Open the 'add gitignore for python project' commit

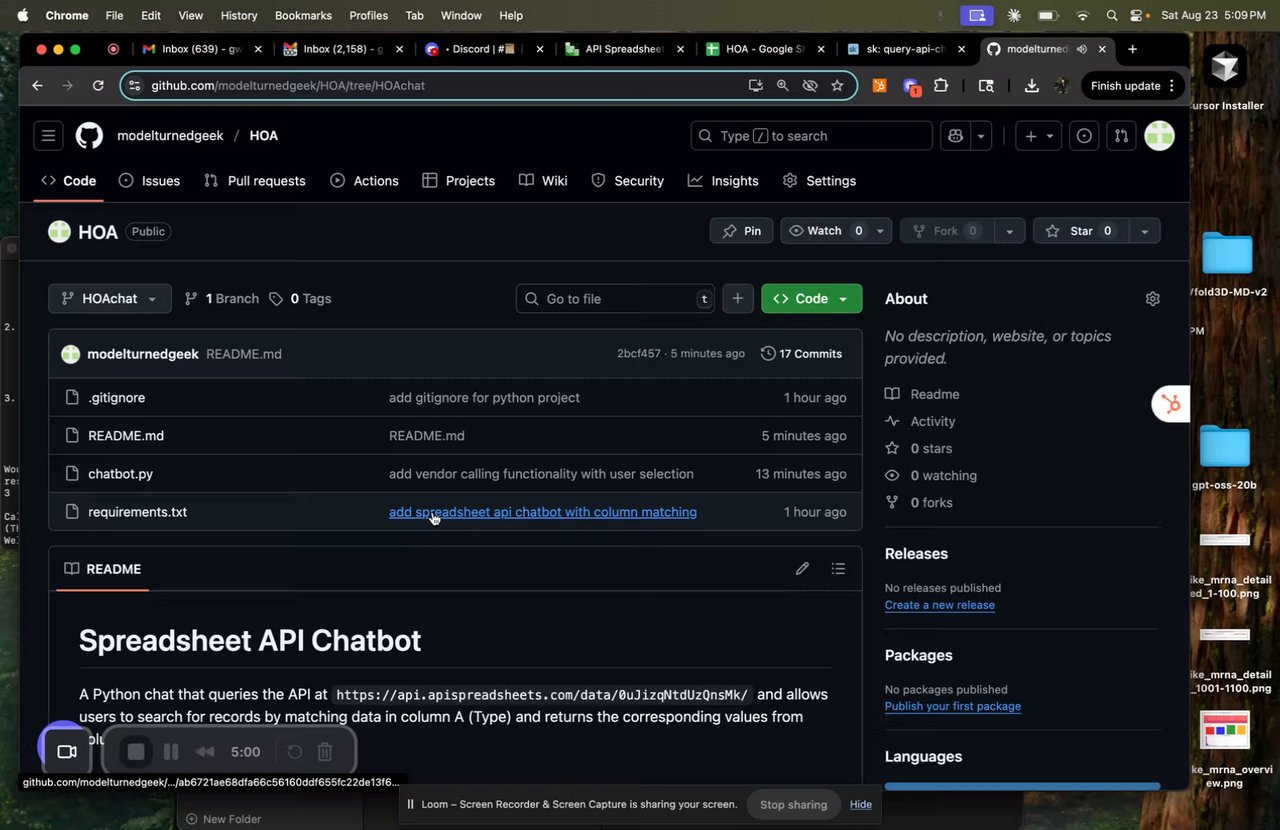coord(484,398)
